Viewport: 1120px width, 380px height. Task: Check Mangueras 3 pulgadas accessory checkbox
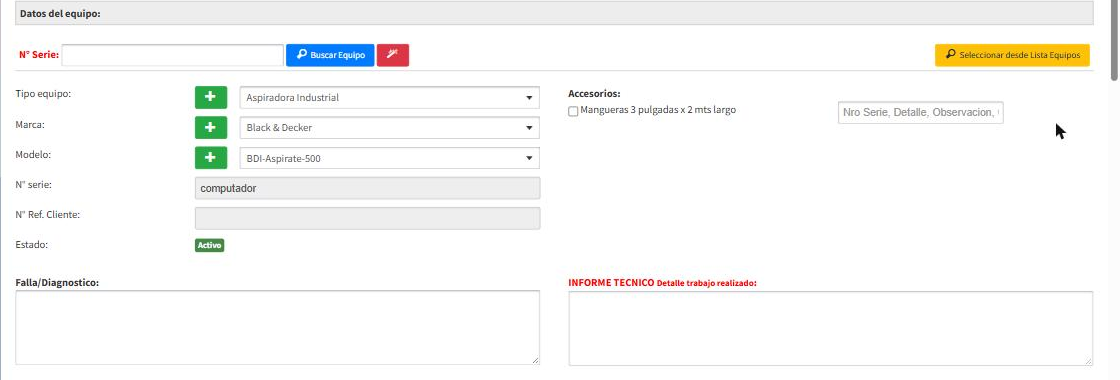click(x=573, y=111)
